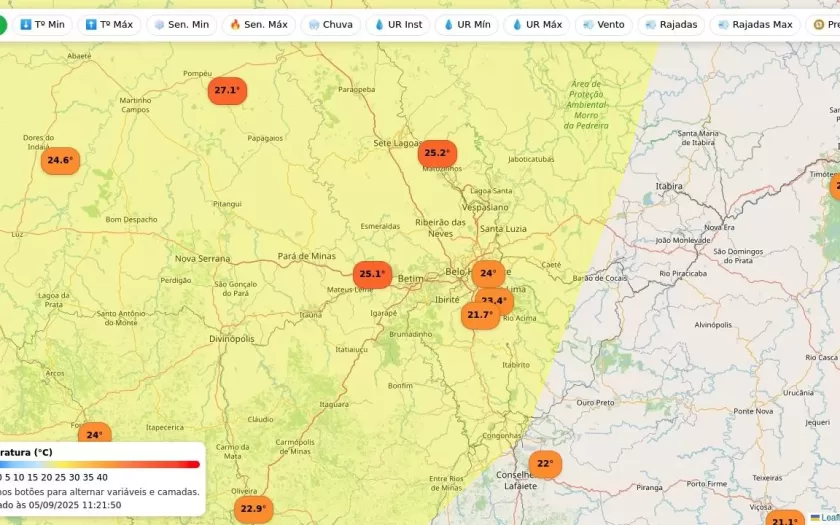Click the 25.1° marker near Betim
This screenshot has height=525, width=840.
click(x=372, y=274)
